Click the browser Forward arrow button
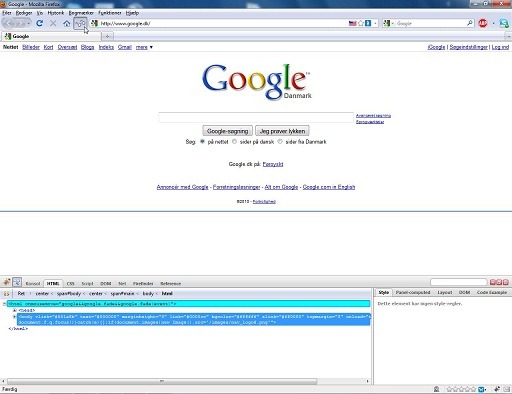512x394 pixels. click(20, 23)
